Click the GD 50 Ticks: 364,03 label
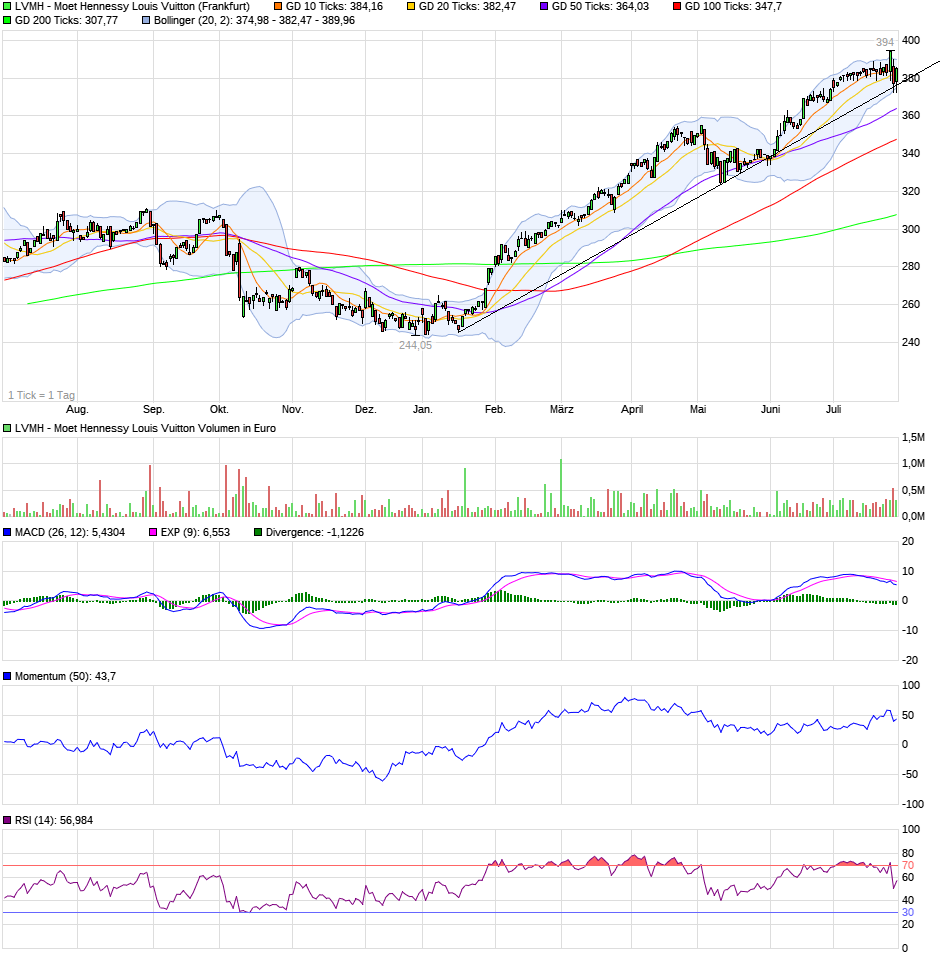This screenshot has height=958, width=940. tap(600, 6)
